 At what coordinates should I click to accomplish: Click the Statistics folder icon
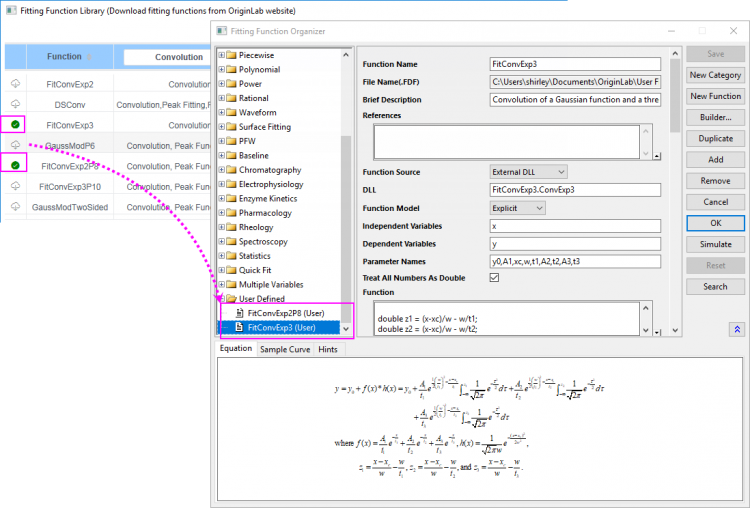coord(232,256)
